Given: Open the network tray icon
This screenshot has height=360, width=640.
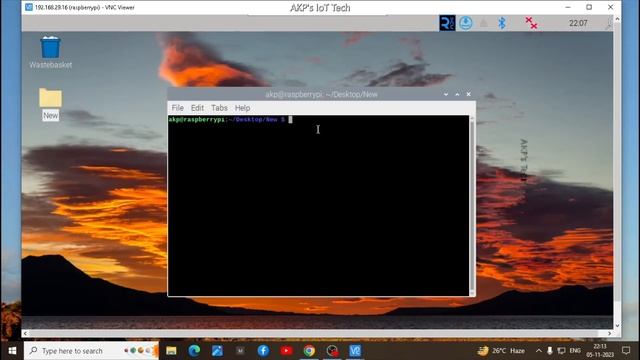Looking at the screenshot, I should 562,351.
